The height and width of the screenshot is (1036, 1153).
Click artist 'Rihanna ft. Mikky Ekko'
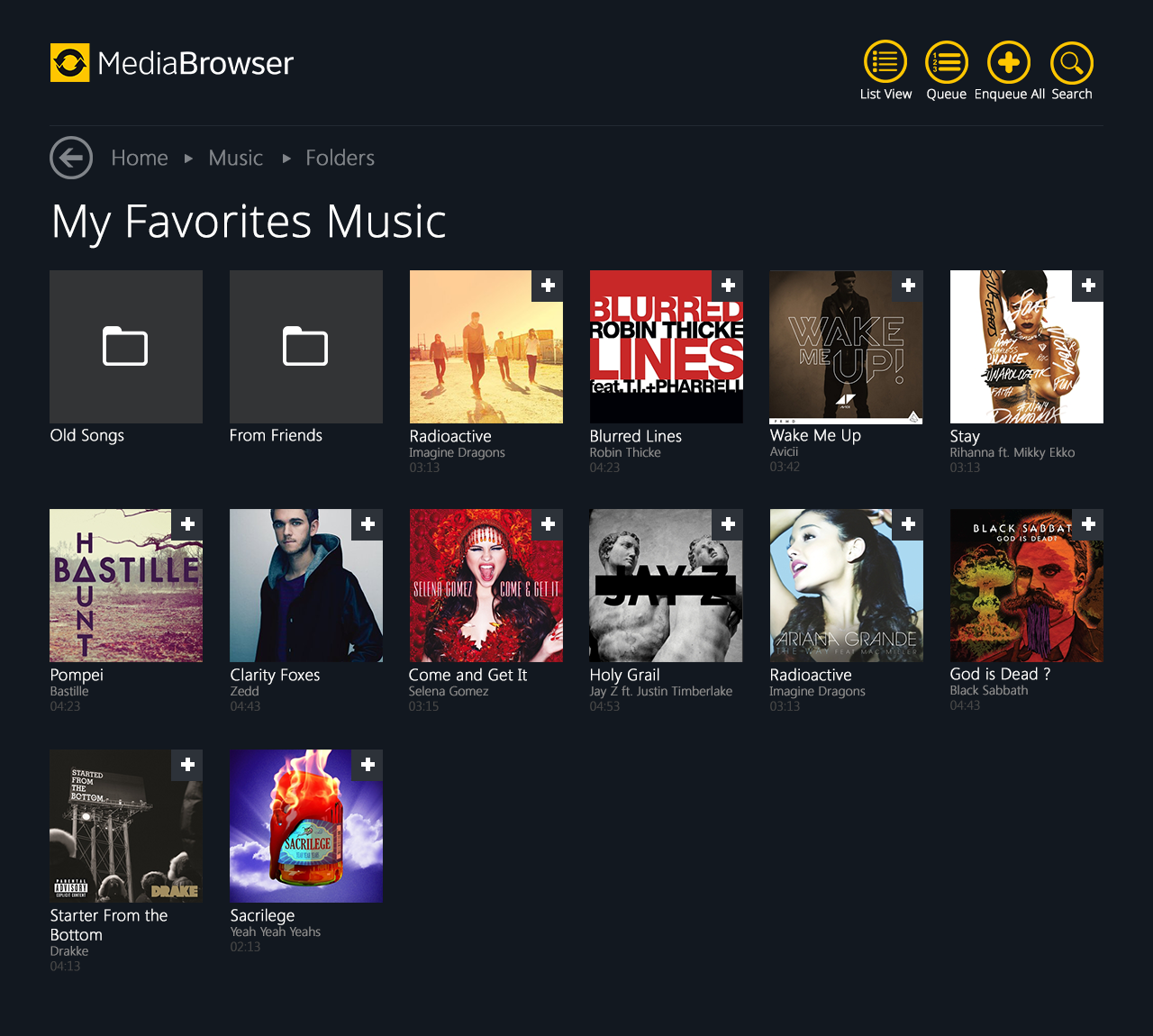coord(1012,452)
